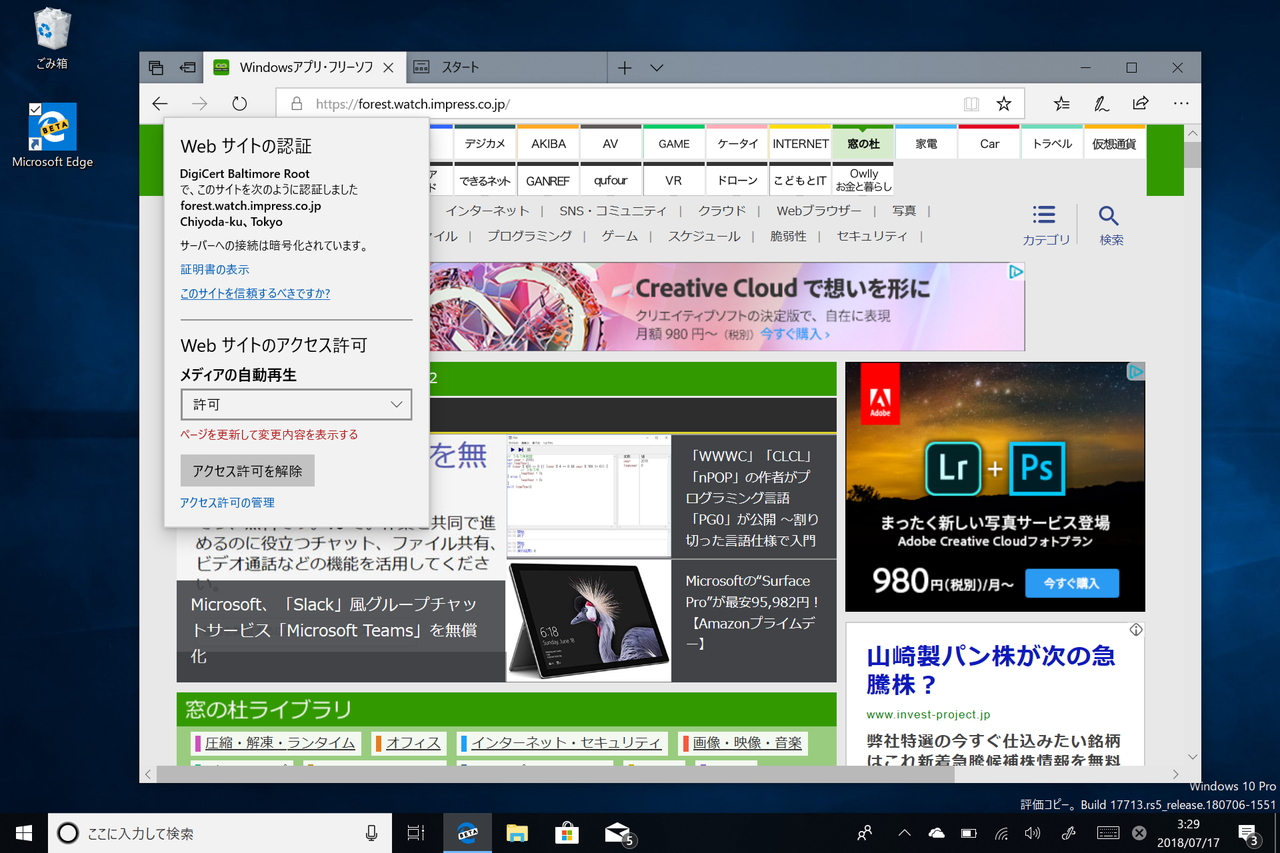Select the Add notes pen icon
The height and width of the screenshot is (853, 1280).
(1101, 103)
